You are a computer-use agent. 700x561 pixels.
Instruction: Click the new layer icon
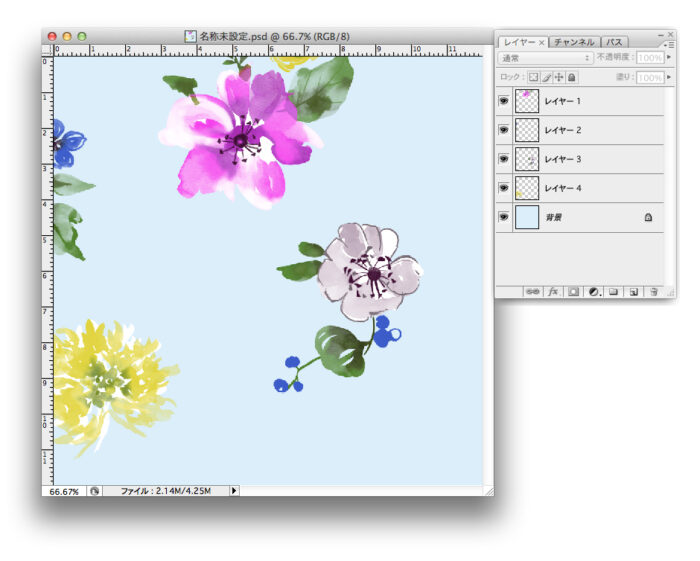[x=632, y=292]
